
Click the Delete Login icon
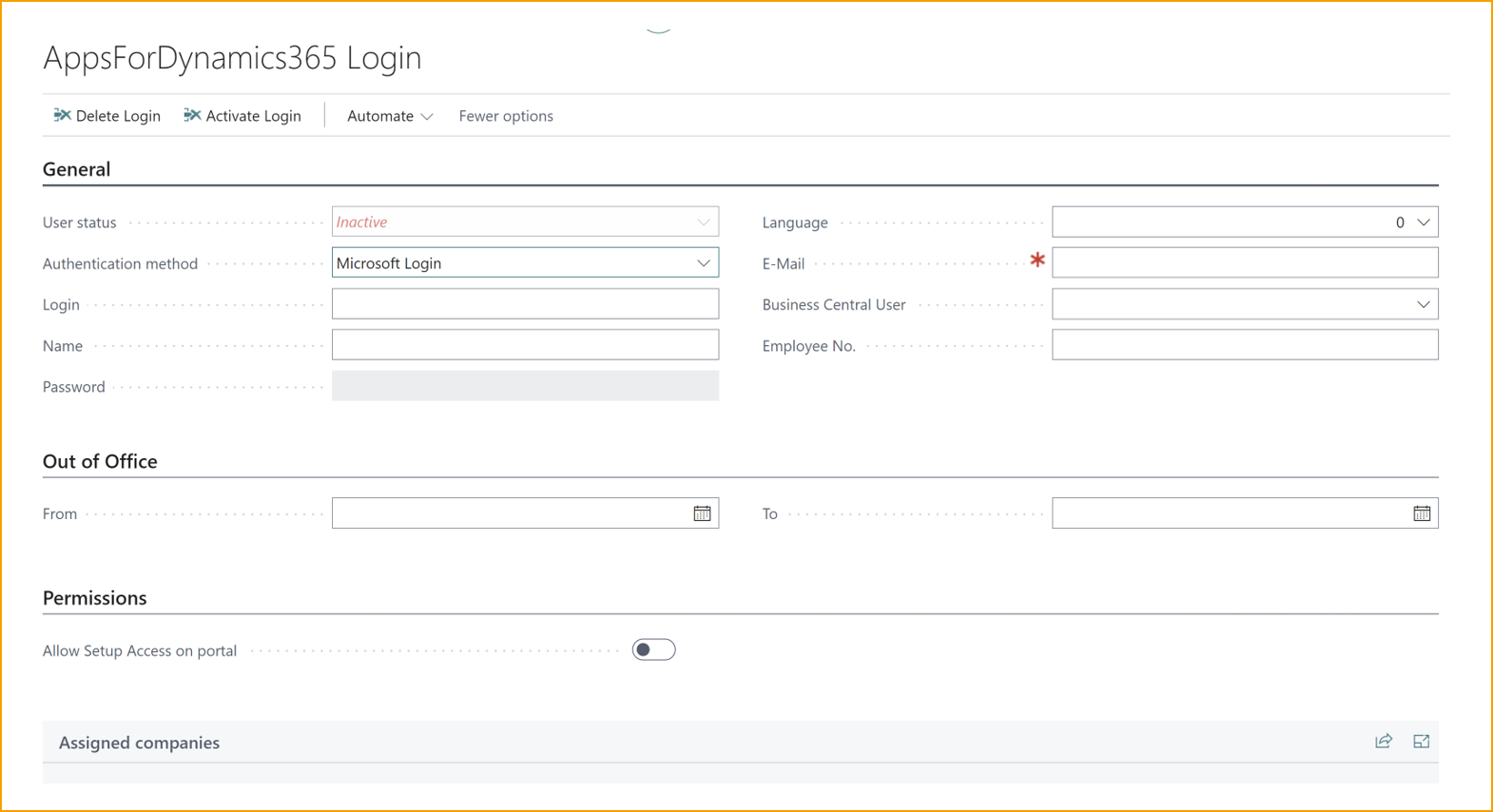(63, 115)
